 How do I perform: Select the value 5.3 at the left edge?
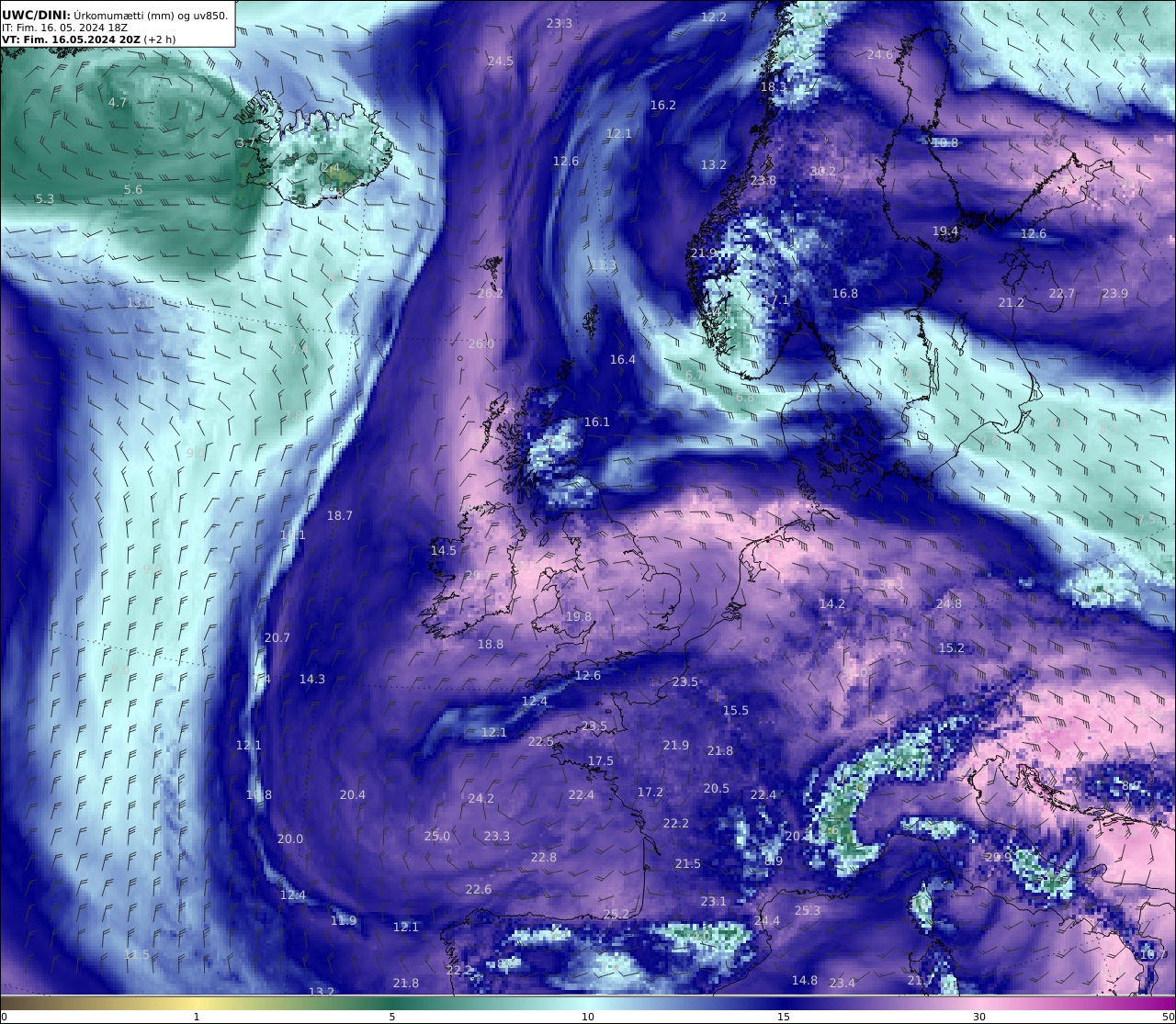[x=45, y=198]
